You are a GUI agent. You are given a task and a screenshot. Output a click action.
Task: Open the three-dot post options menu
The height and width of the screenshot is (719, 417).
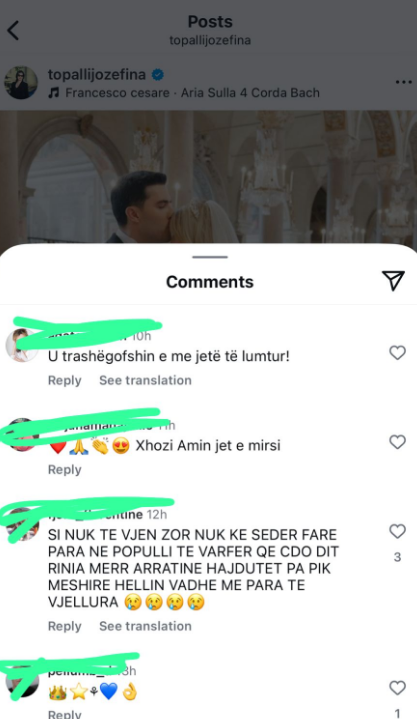(403, 82)
